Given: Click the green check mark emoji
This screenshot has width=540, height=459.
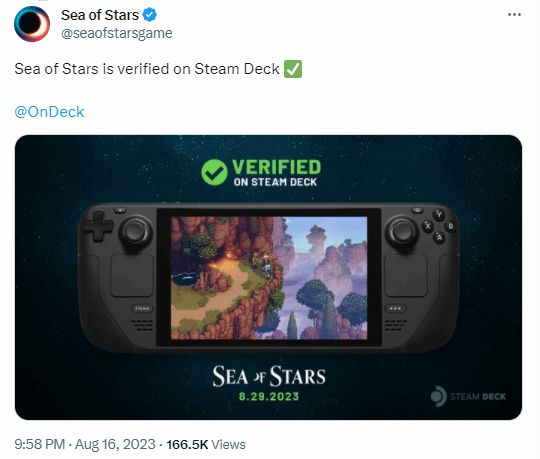Looking at the screenshot, I should tap(293, 69).
